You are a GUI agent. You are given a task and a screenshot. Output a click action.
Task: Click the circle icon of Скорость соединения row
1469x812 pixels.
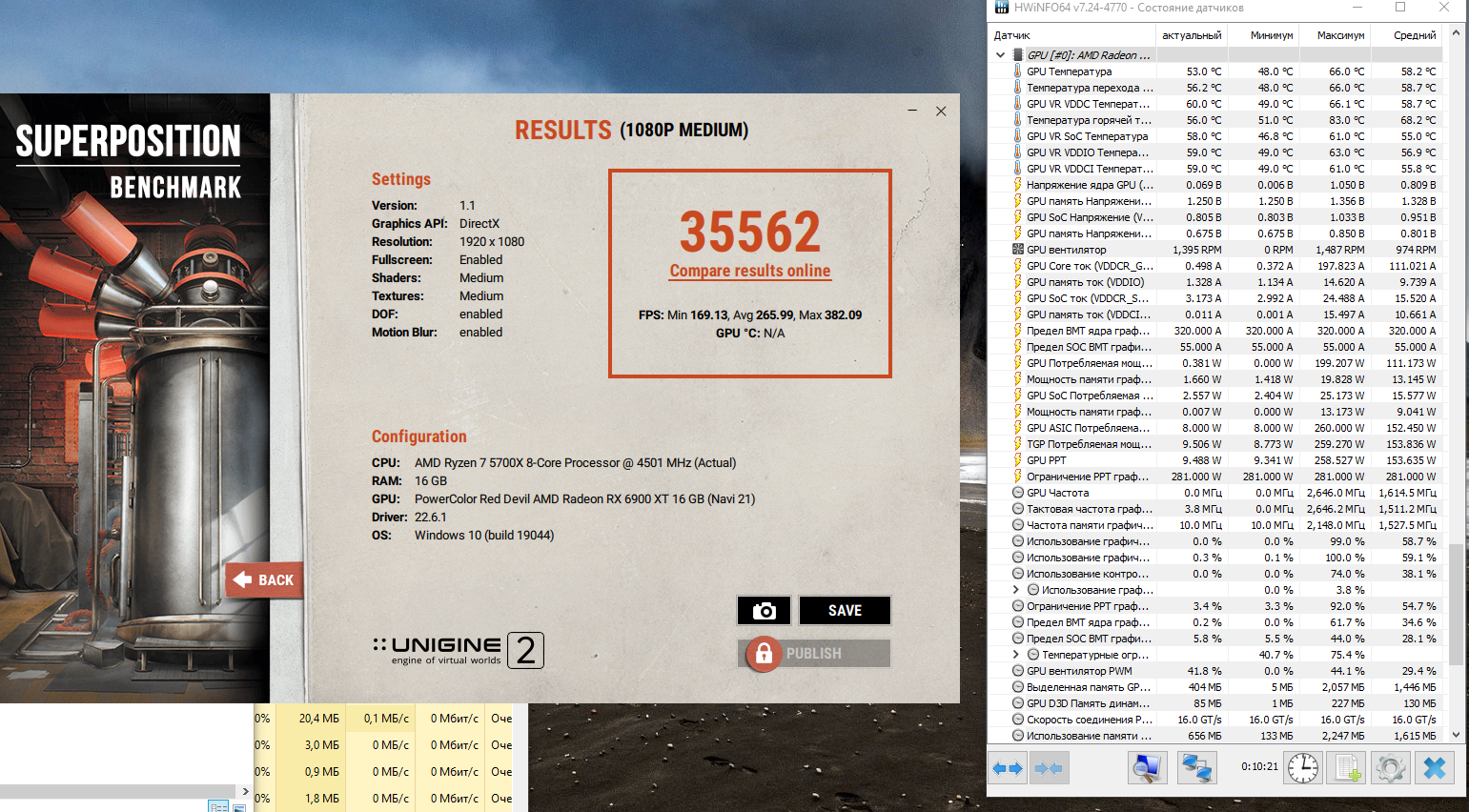coord(1017,720)
